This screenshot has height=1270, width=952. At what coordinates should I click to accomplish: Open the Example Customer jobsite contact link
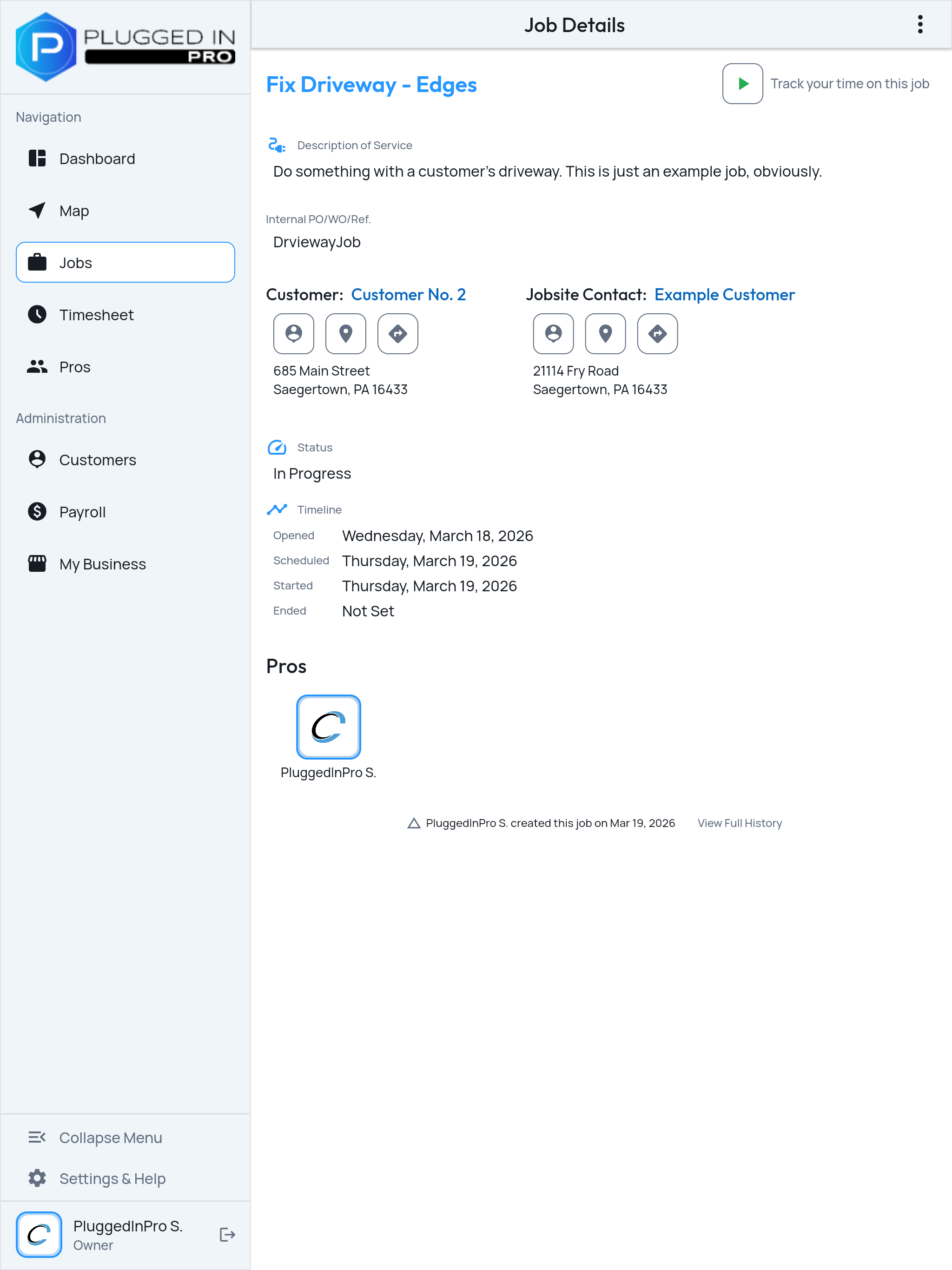(x=725, y=295)
